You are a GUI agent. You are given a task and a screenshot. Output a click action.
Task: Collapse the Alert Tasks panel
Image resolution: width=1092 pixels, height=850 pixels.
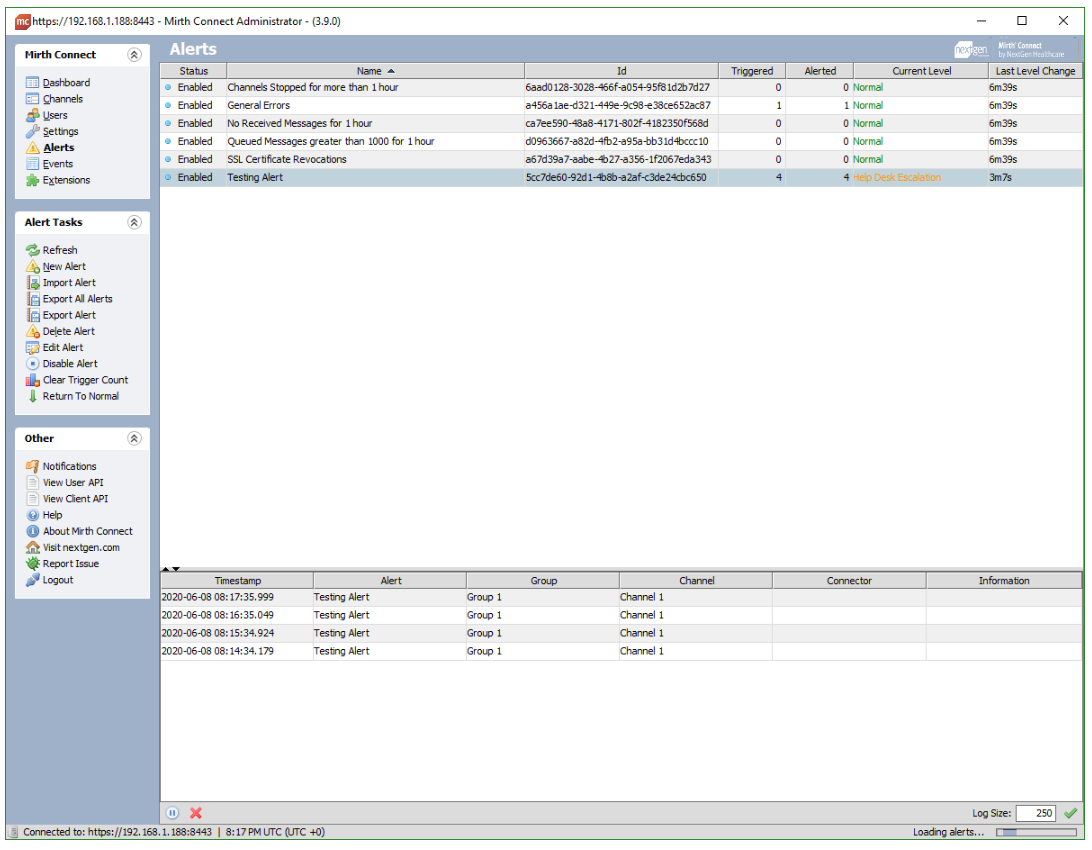pyautogui.click(x=134, y=222)
